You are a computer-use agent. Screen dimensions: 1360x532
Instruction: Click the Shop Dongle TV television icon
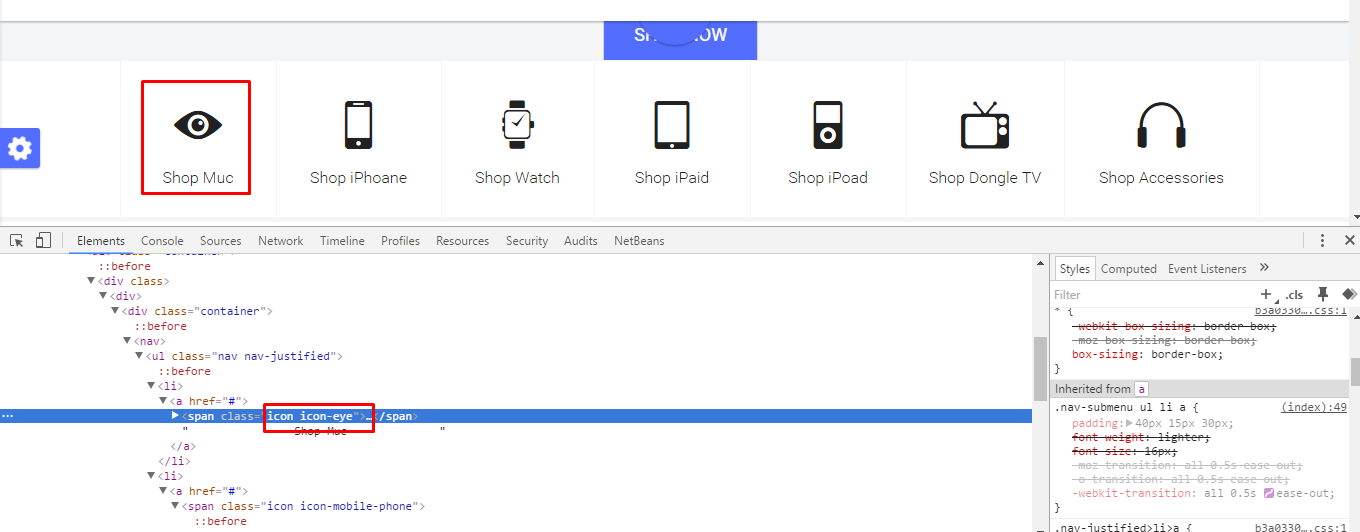[x=985, y=125]
